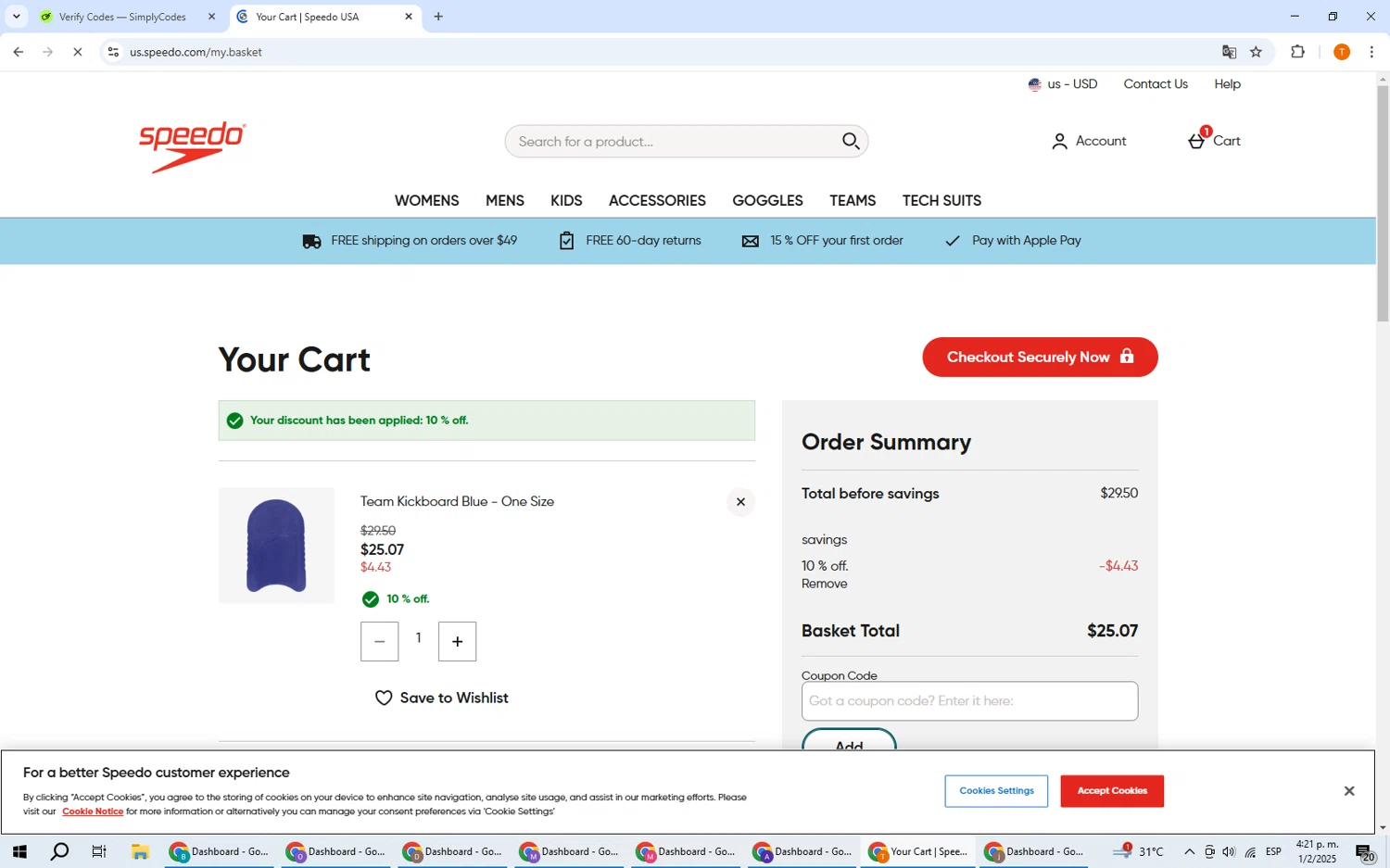Show hidden system tray icons
This screenshot has height=868, width=1390.
coord(1189,851)
